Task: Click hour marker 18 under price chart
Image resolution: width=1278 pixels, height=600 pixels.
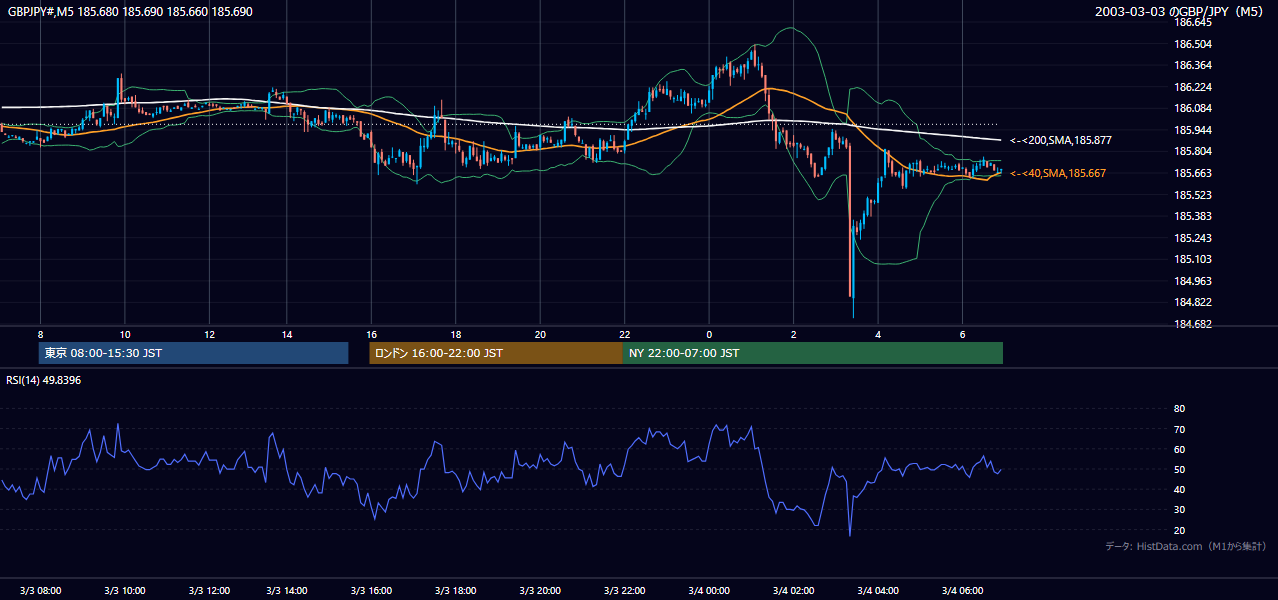Action: [455, 334]
